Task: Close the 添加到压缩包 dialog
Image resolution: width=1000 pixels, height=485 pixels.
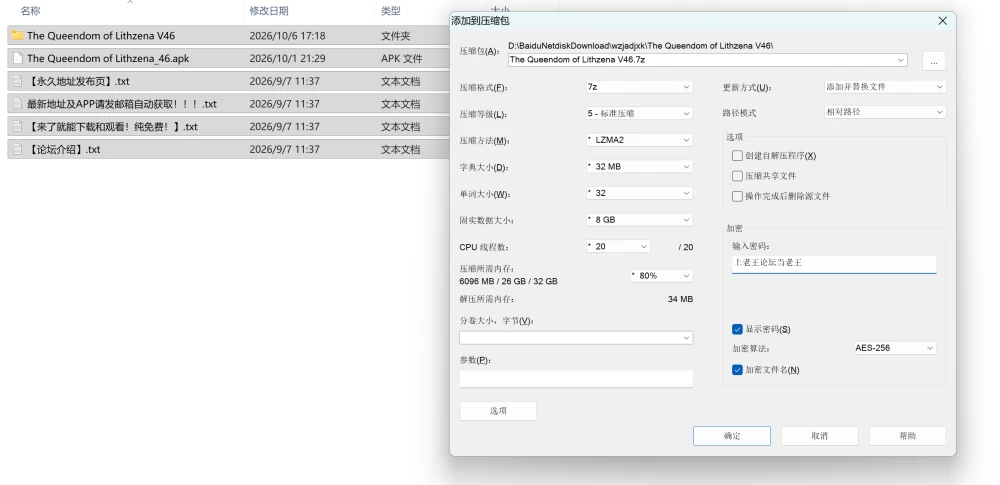Action: [943, 21]
